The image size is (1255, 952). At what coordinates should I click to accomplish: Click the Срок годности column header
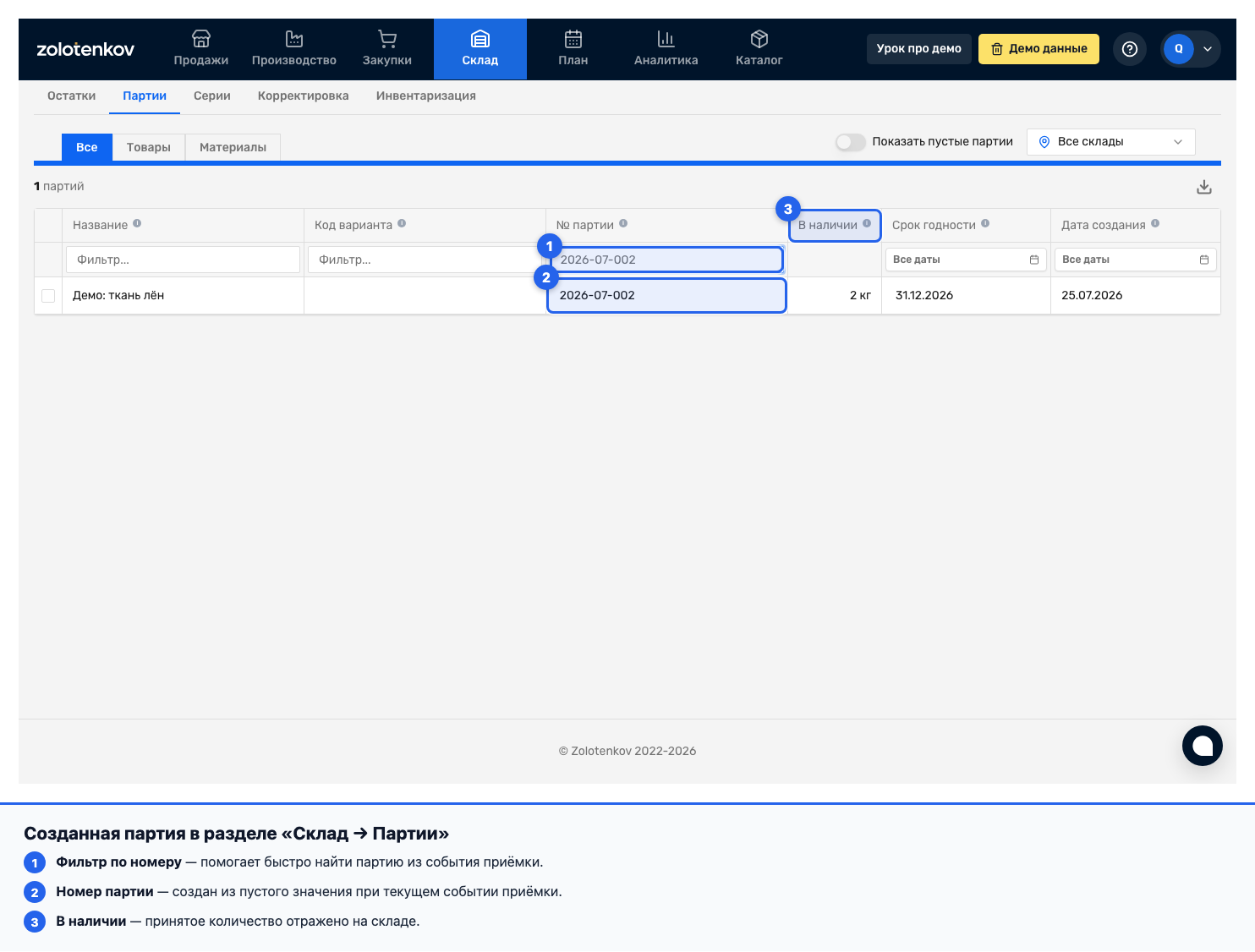966,225
